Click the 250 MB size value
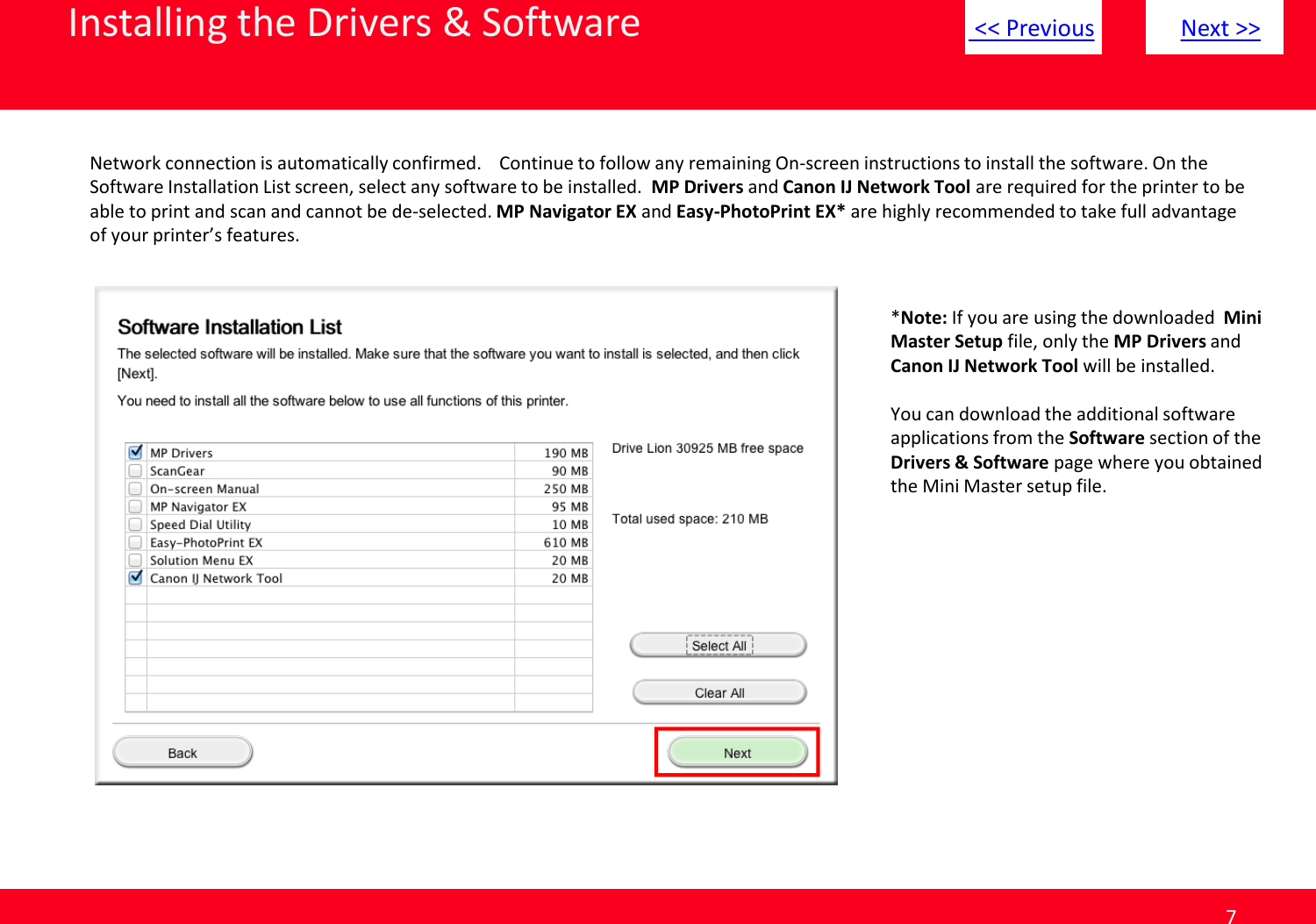 click(x=566, y=489)
